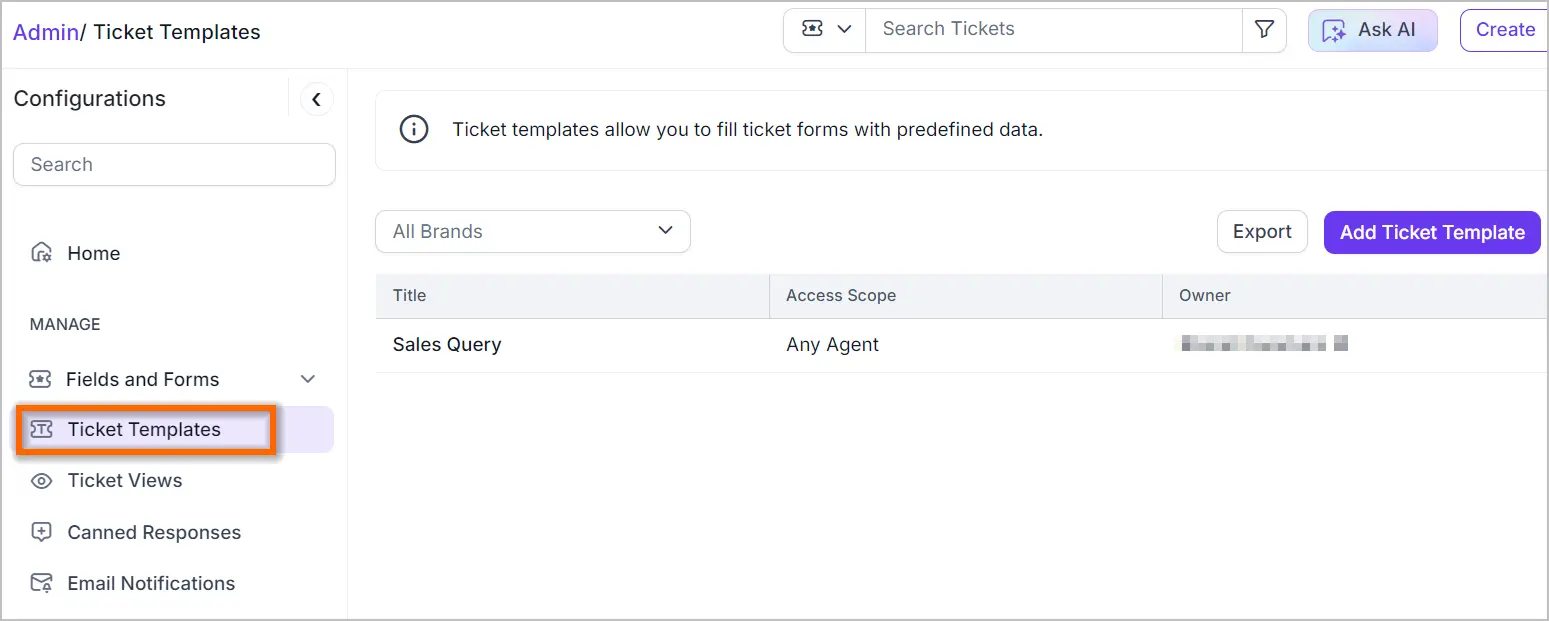The height and width of the screenshot is (621, 1549).
Task: Collapse the Configurations sidebar
Action: [x=316, y=99]
